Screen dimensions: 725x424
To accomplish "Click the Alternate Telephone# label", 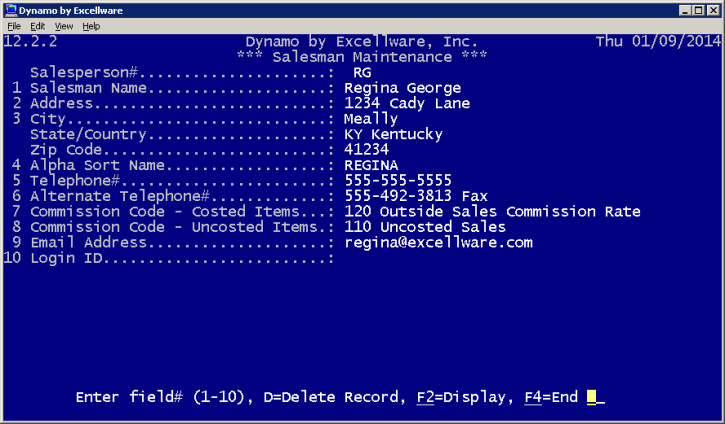I will point(120,196).
